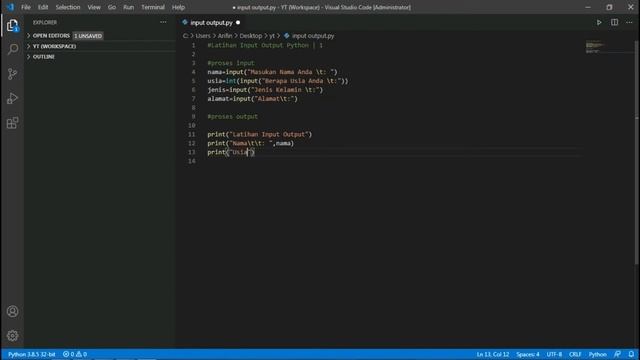Click the jenis=input line 6
Screen dimensions: 640x360
tap(265, 90)
